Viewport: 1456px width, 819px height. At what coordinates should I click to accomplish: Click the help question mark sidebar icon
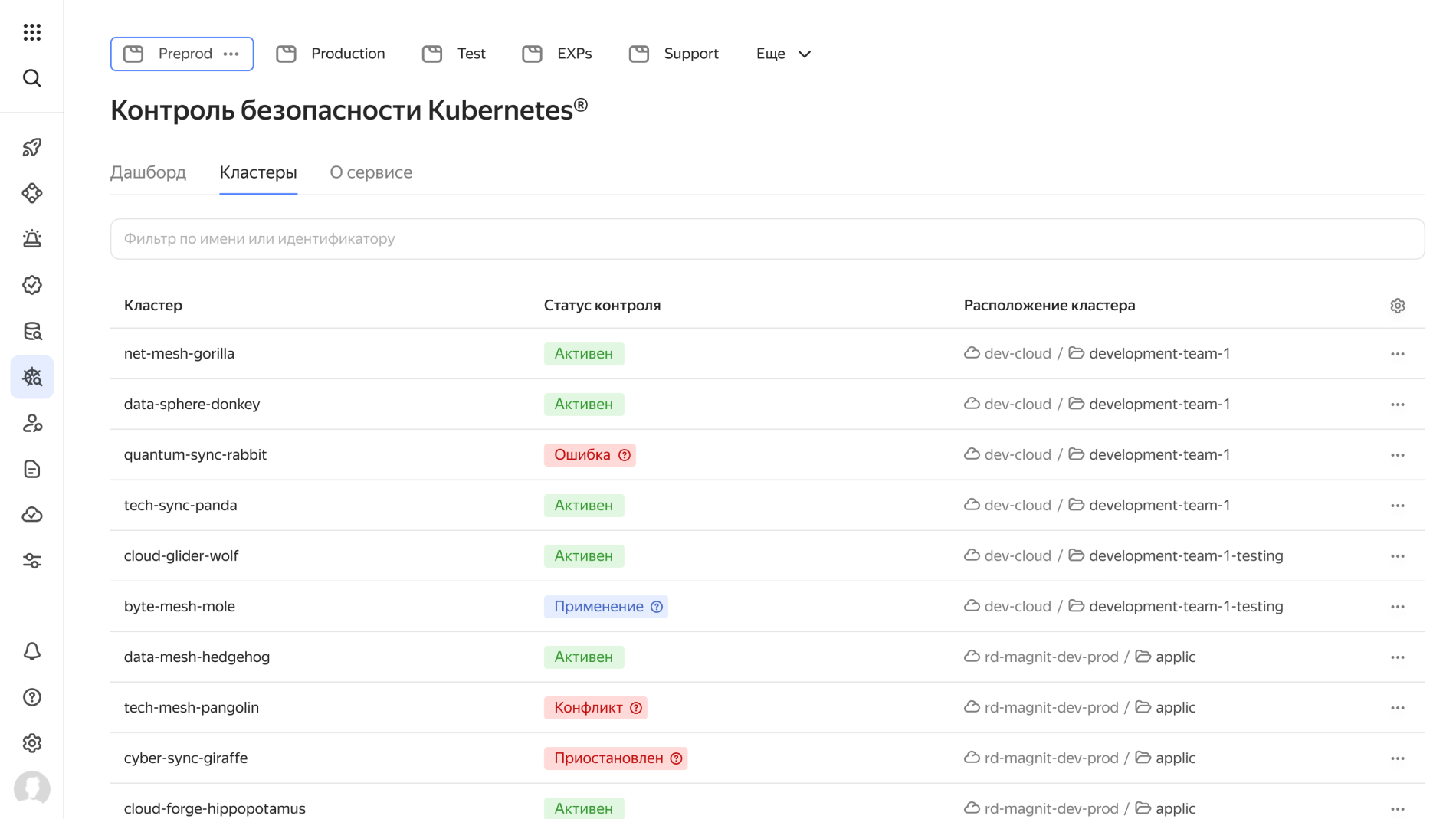point(32,697)
